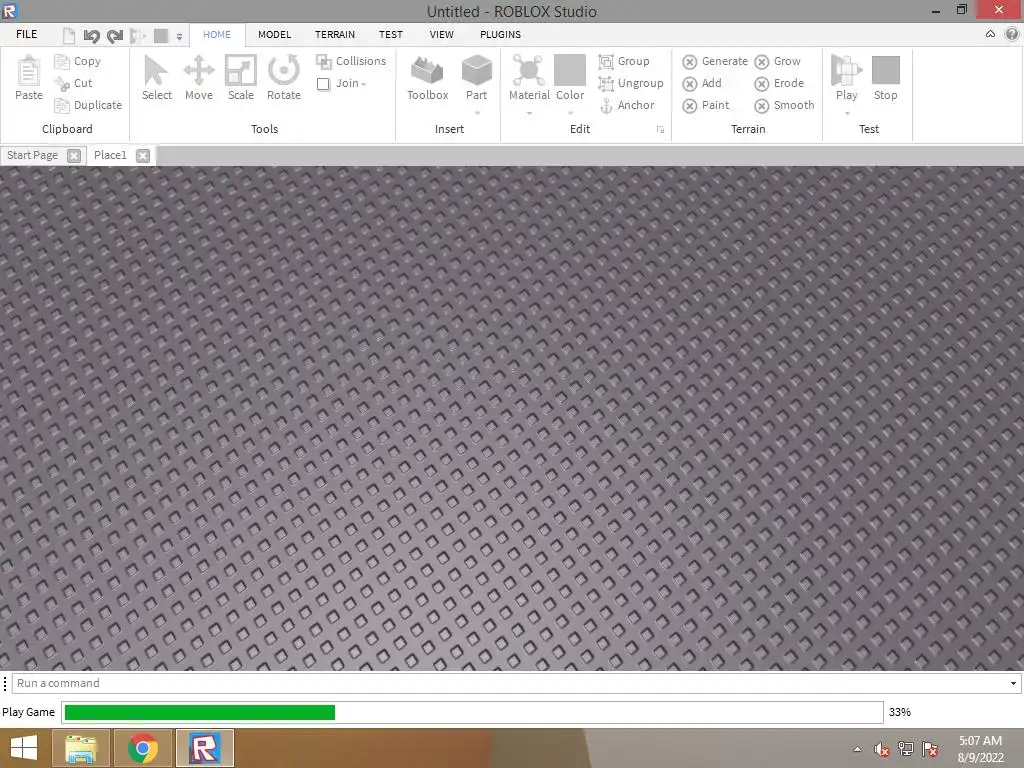The height and width of the screenshot is (768, 1024).
Task: Switch to the TEST ribbon tab
Action: pyautogui.click(x=391, y=35)
